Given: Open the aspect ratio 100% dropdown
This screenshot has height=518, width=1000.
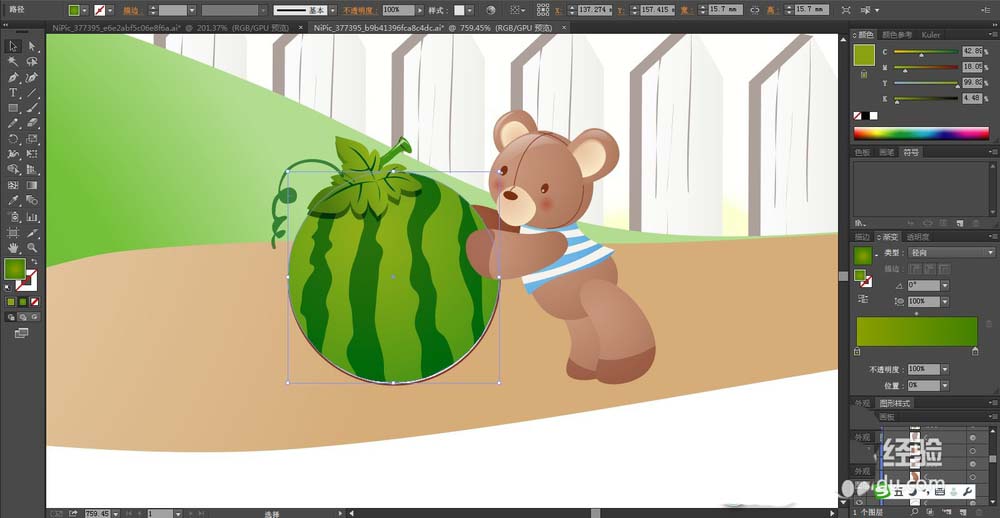Looking at the screenshot, I should (x=945, y=301).
